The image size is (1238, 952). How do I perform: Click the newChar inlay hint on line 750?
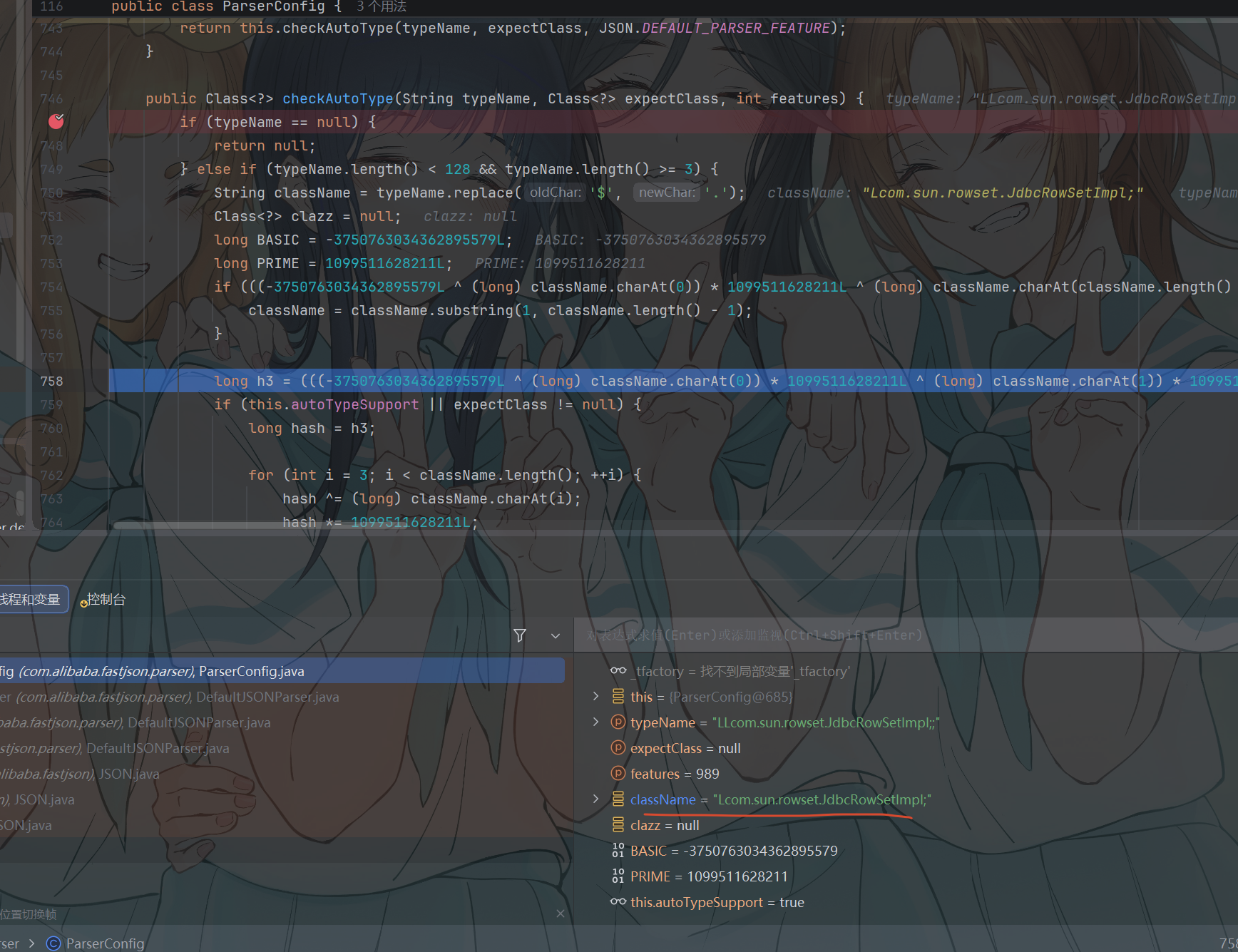[x=666, y=193]
